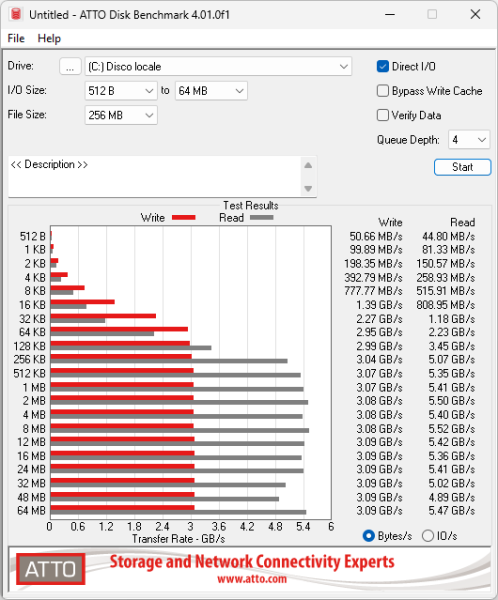The height and width of the screenshot is (600, 498).
Task: Expand the File Size dropdown showing 256 MB
Action: pyautogui.click(x=121, y=115)
